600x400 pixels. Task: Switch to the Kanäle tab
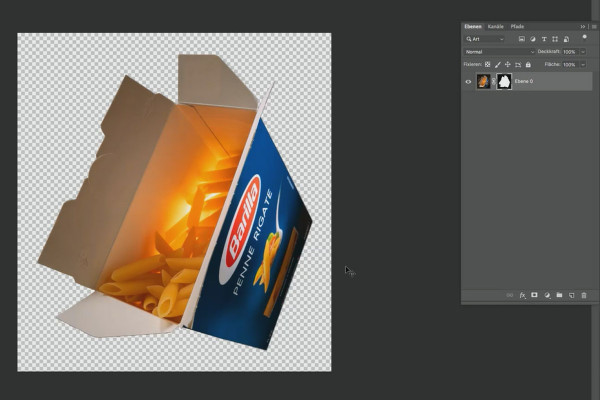(496, 26)
